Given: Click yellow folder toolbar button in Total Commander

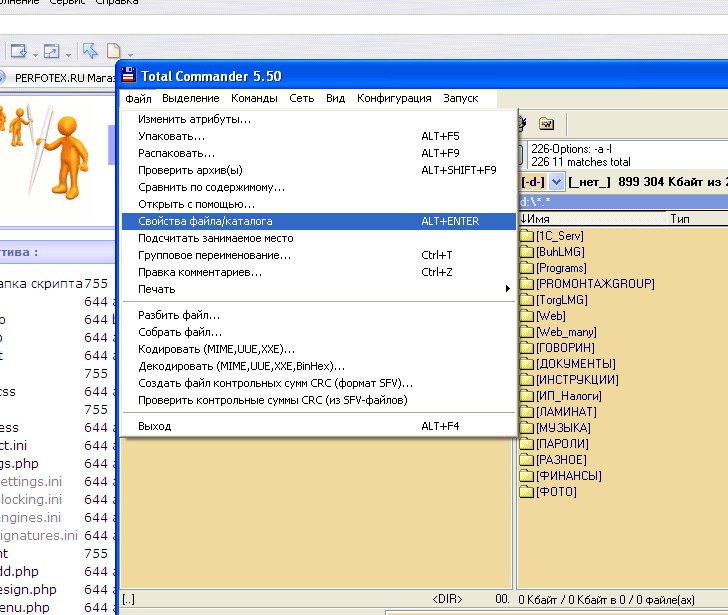Looking at the screenshot, I should 546,124.
